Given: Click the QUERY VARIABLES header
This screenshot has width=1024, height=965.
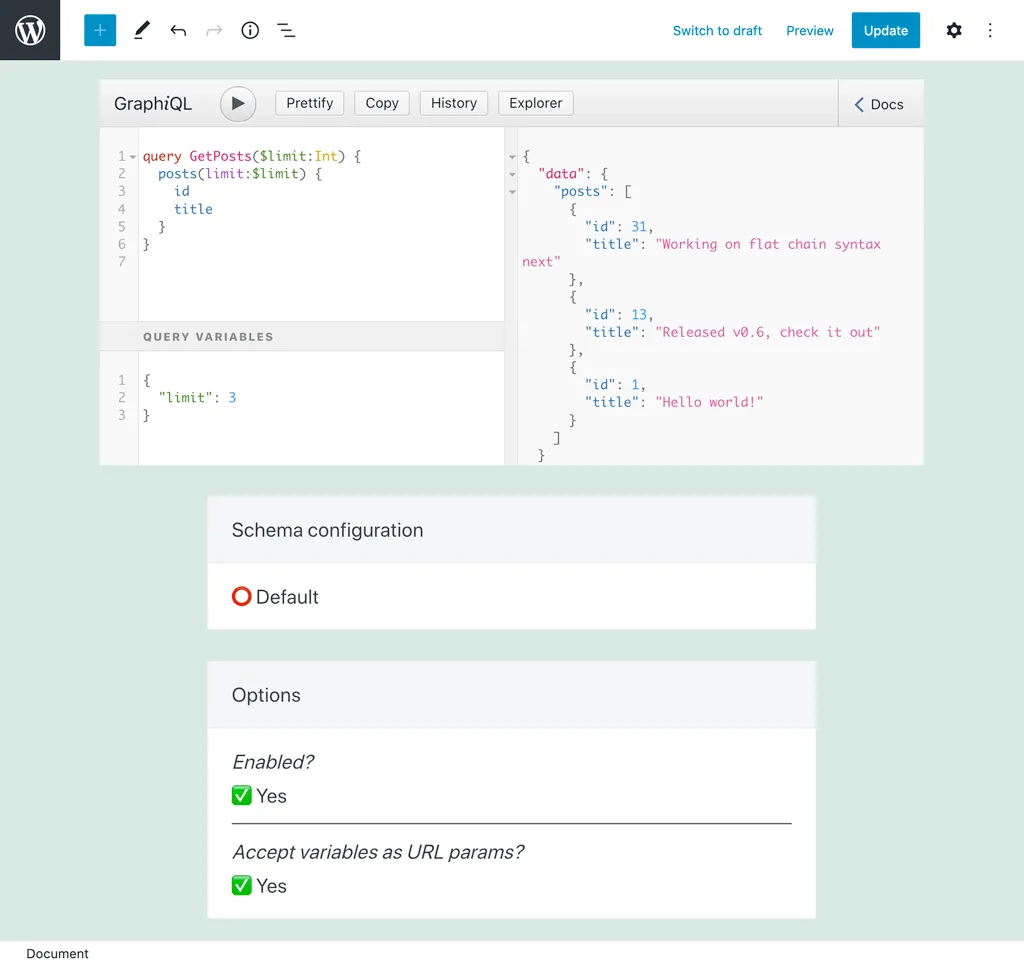Looking at the screenshot, I should (302, 337).
